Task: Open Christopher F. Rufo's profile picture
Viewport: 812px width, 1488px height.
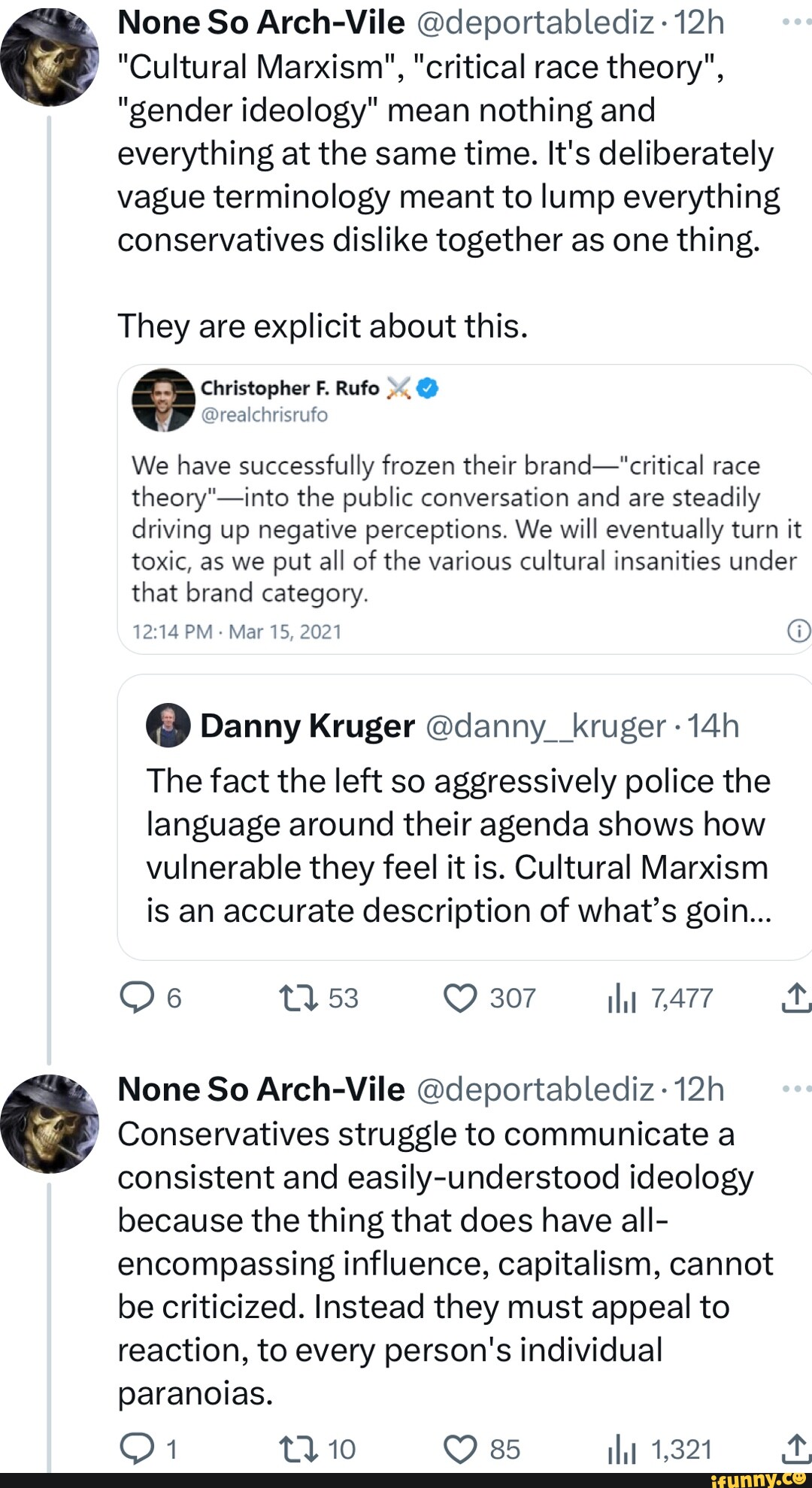Action: click(163, 399)
